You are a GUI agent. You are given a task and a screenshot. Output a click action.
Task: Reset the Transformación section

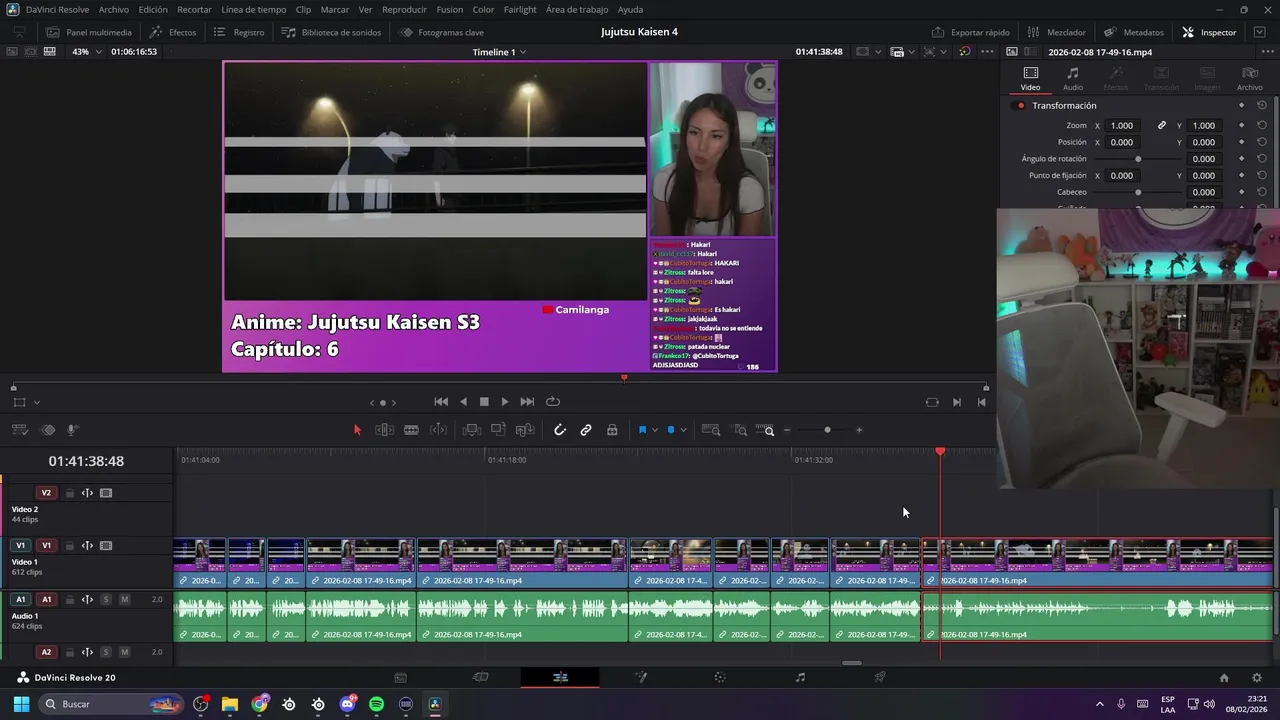1262,105
